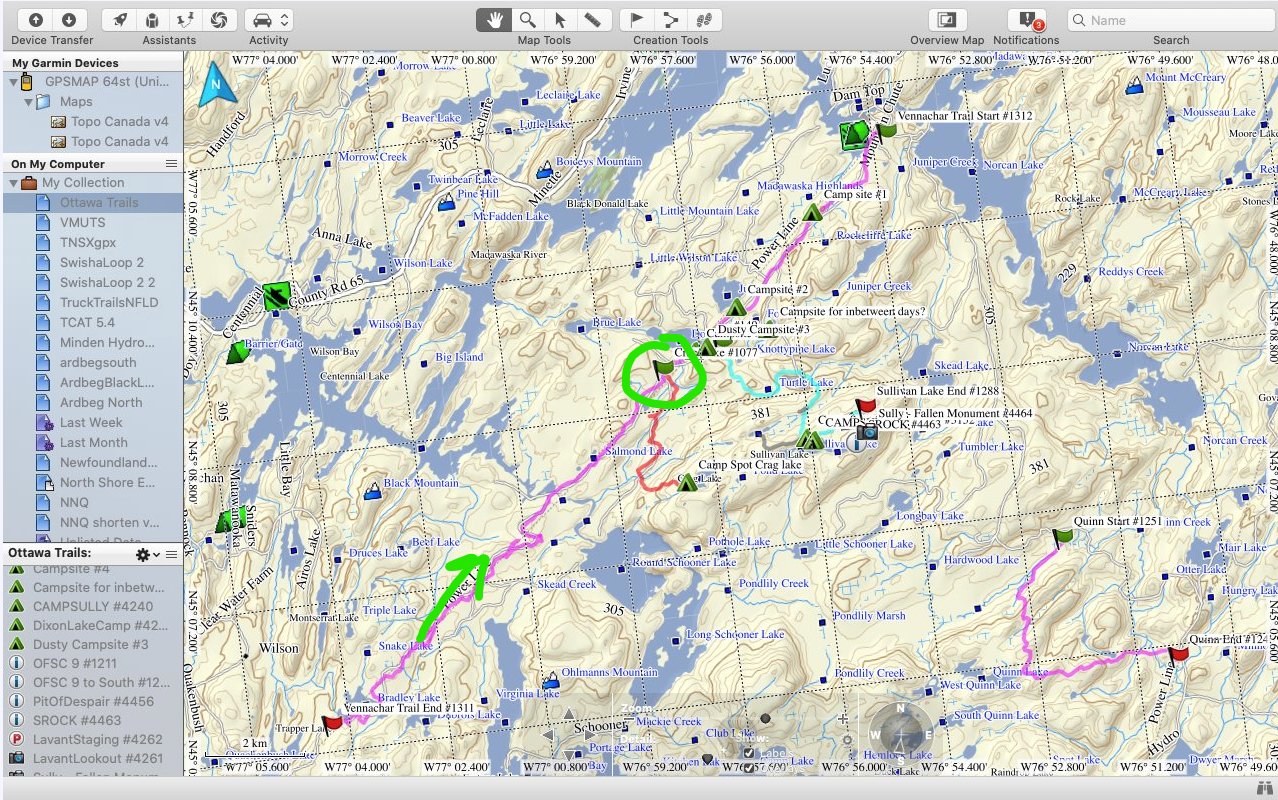Click the Campsite #2 tent marker
The height and width of the screenshot is (800, 1278).
pos(736,307)
